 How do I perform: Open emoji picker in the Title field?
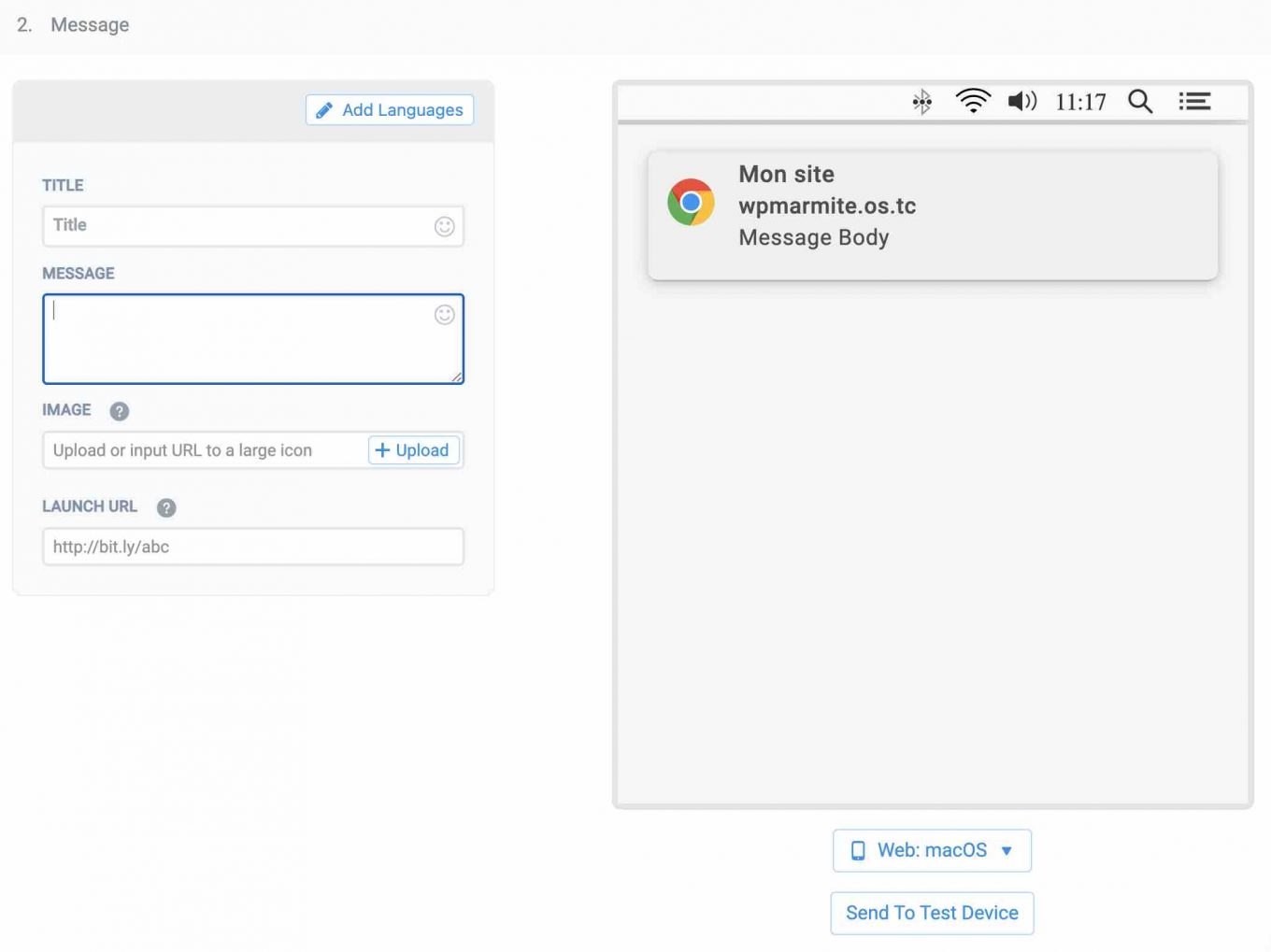[x=444, y=225]
